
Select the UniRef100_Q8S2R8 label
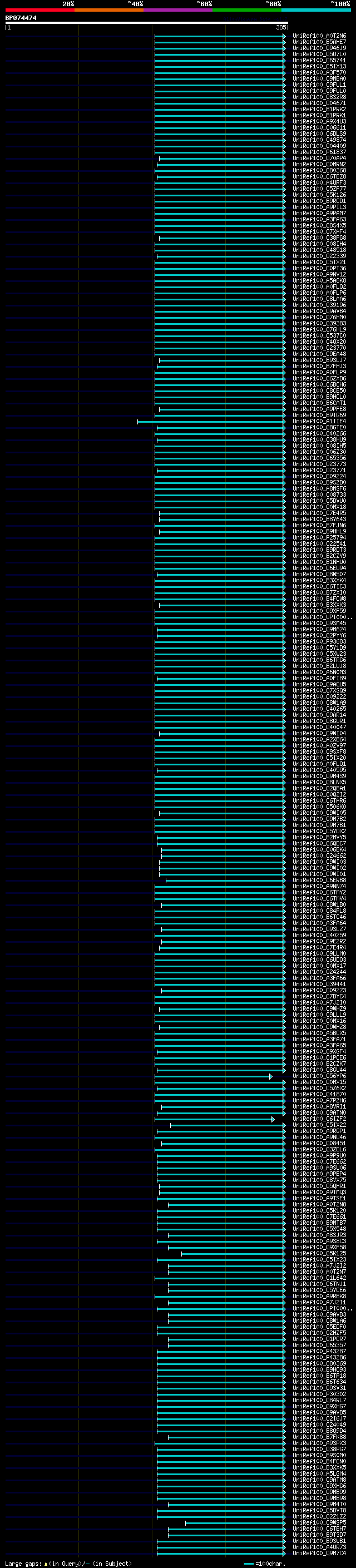coord(319,97)
